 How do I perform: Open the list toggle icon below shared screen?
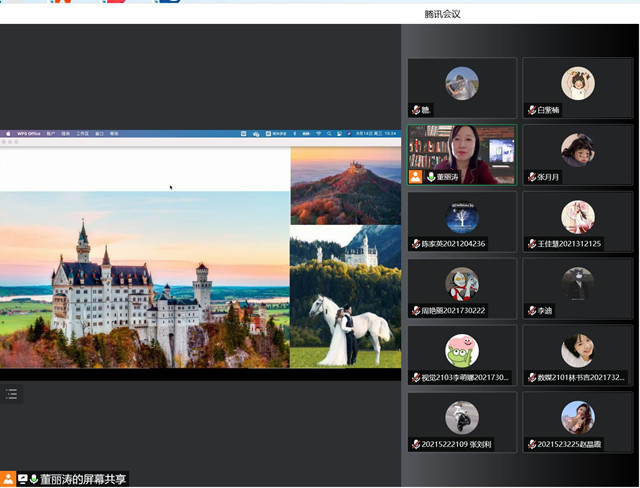point(11,394)
